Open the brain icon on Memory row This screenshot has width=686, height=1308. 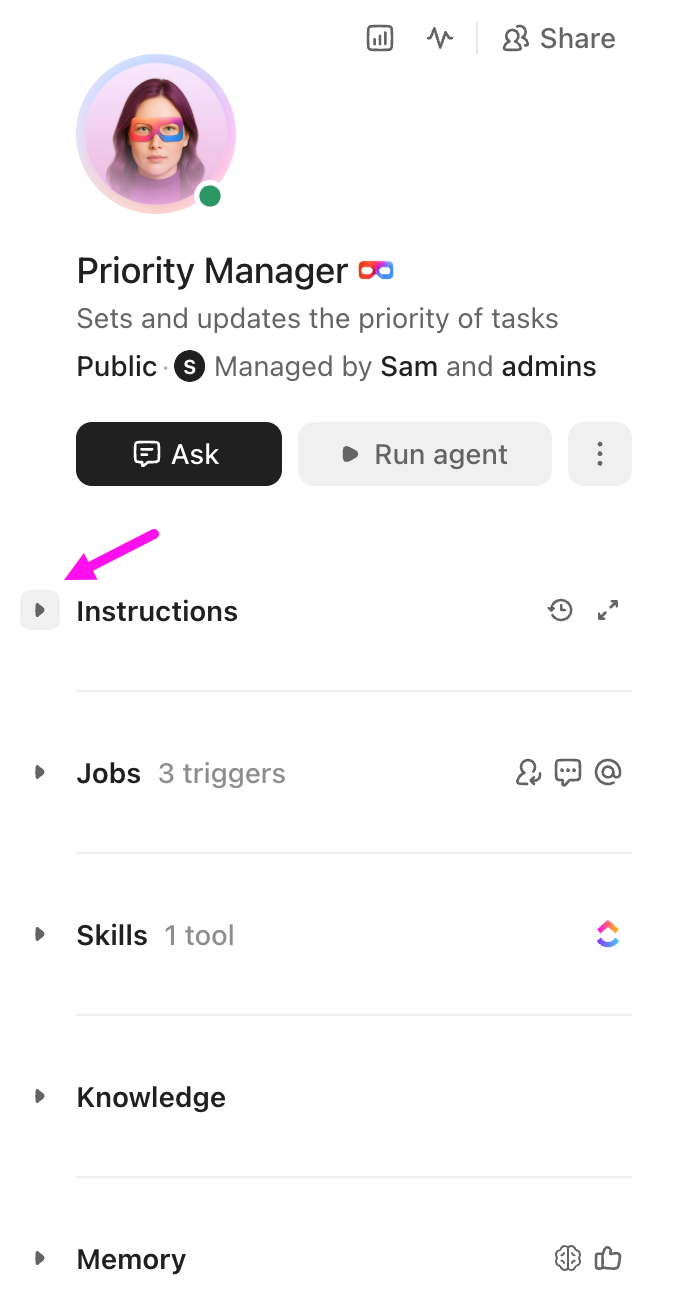tap(567, 1259)
